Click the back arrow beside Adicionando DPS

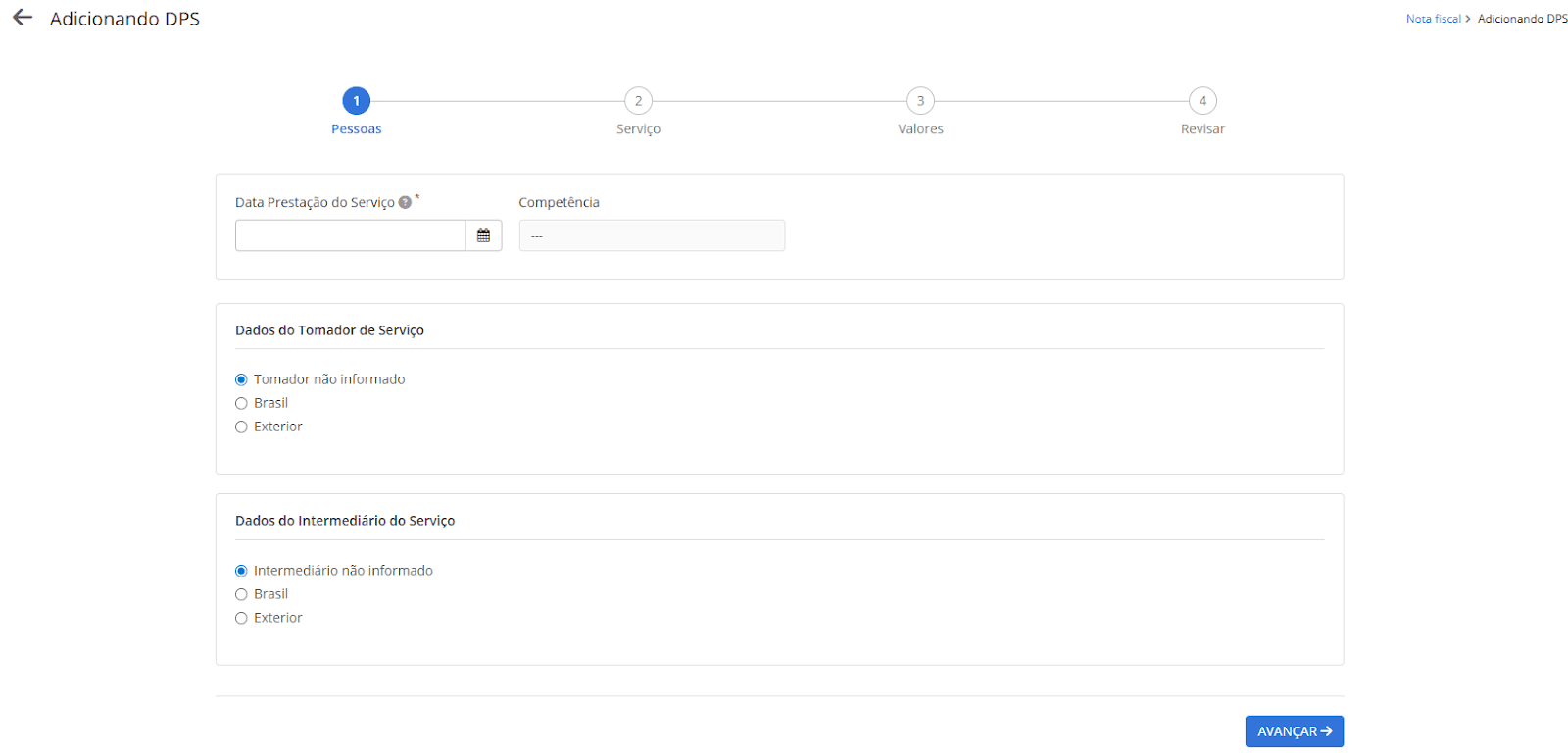tap(23, 18)
